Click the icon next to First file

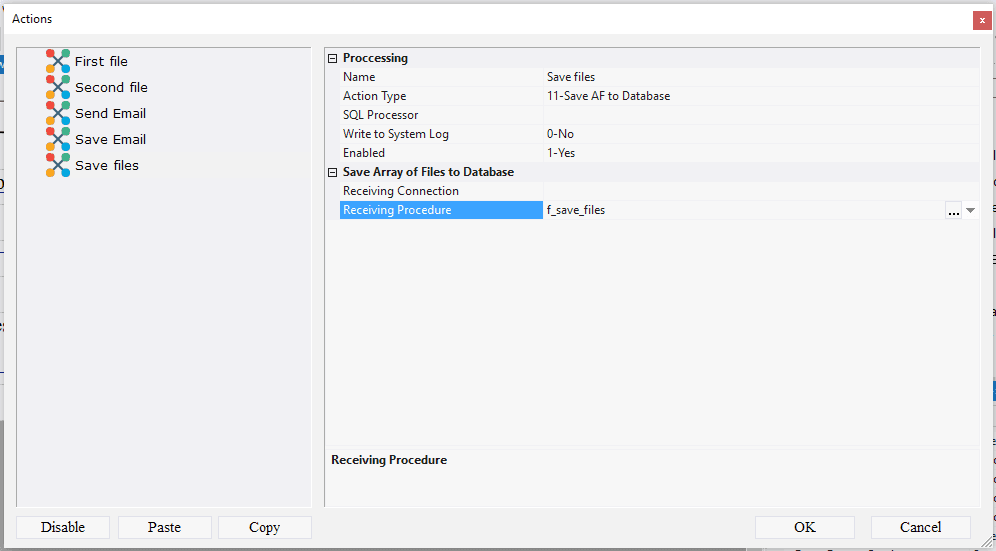coord(58,61)
